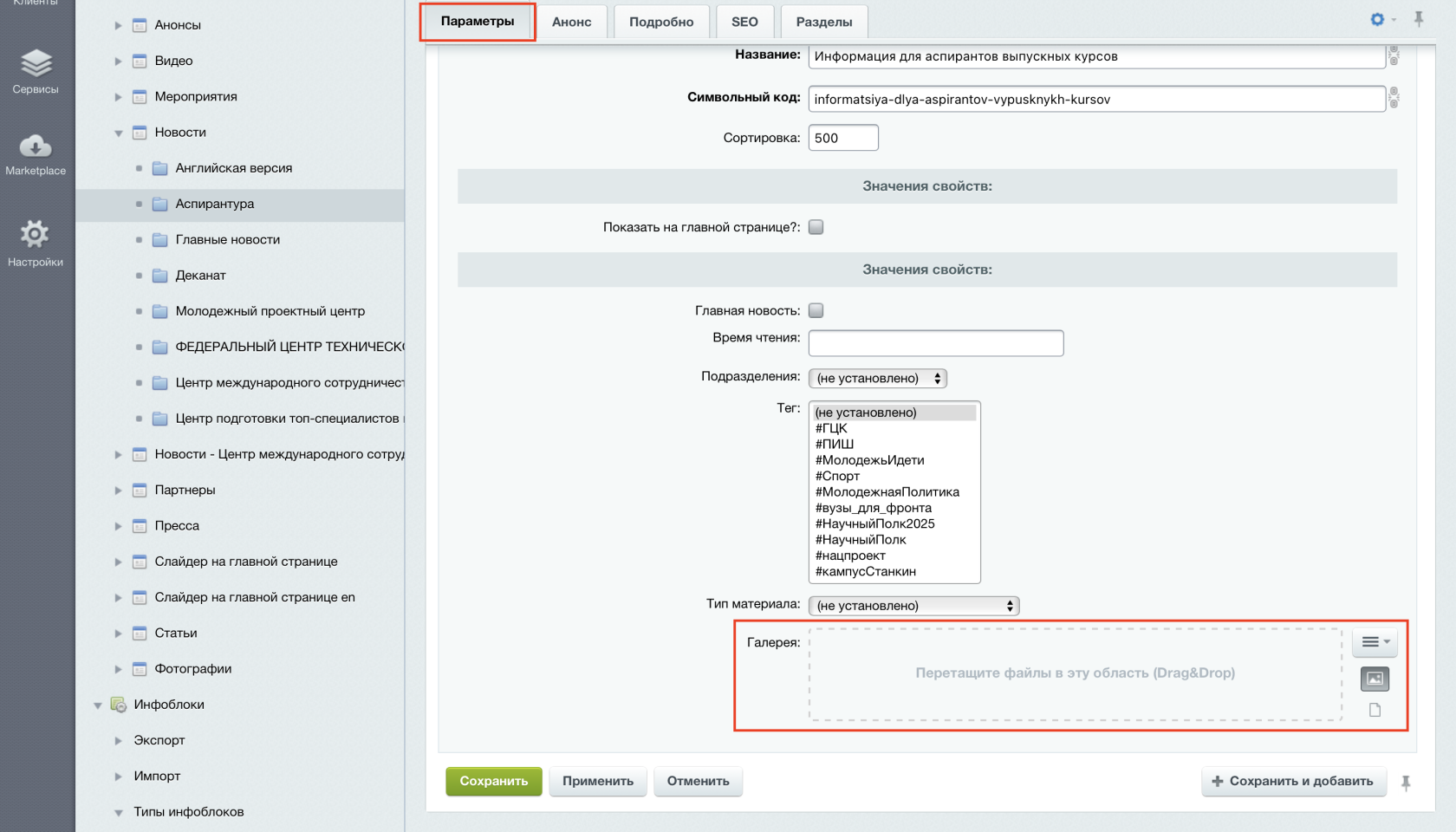Click the pin icon at top right
The height and width of the screenshot is (832, 1456).
click(x=1419, y=19)
